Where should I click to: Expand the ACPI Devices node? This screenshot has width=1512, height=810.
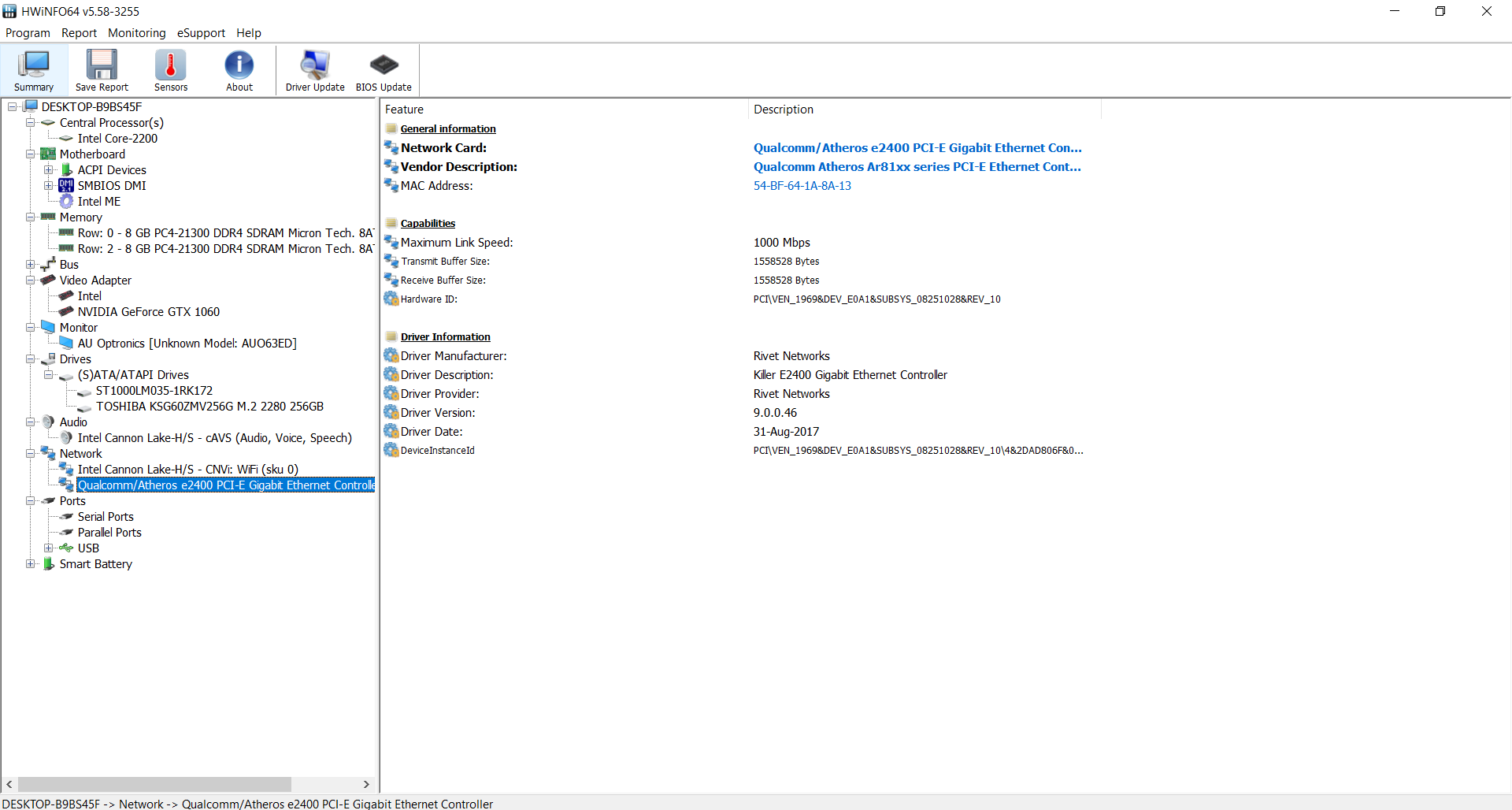[x=48, y=169]
